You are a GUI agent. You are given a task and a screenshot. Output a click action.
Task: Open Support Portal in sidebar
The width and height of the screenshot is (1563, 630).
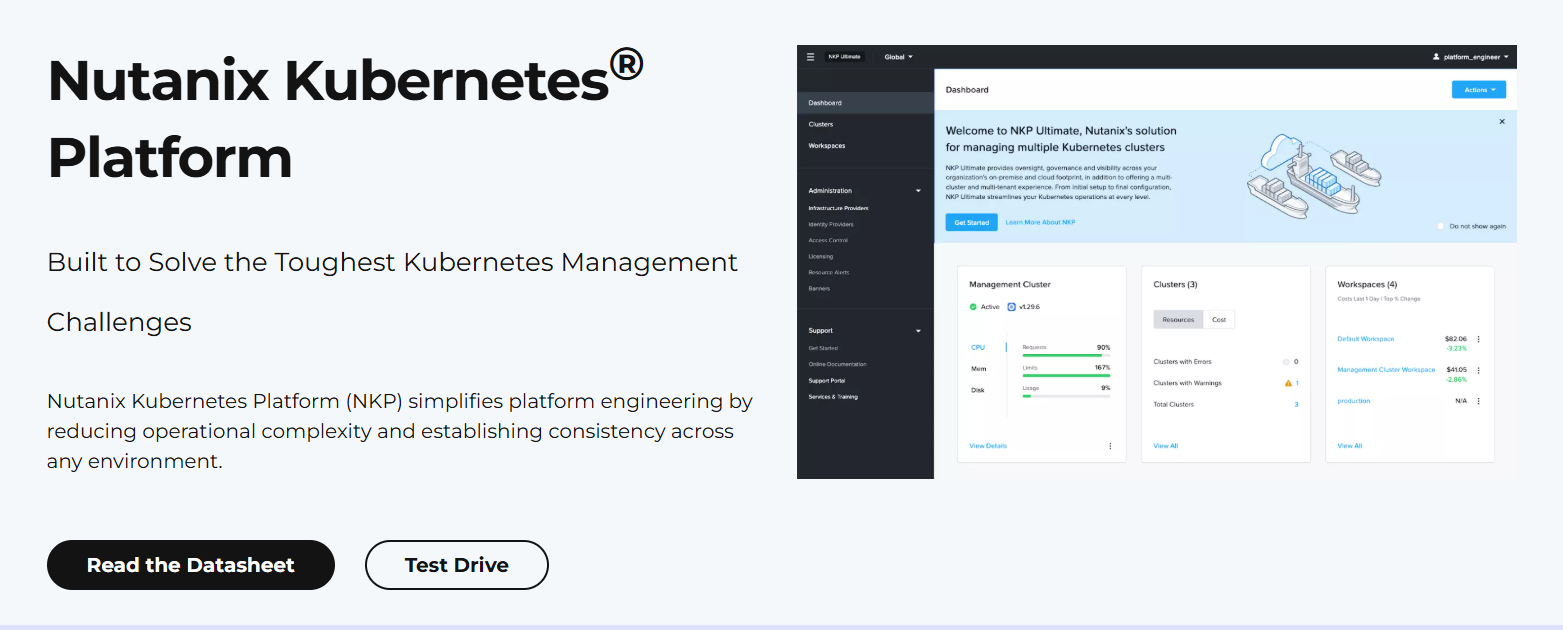click(x=826, y=380)
